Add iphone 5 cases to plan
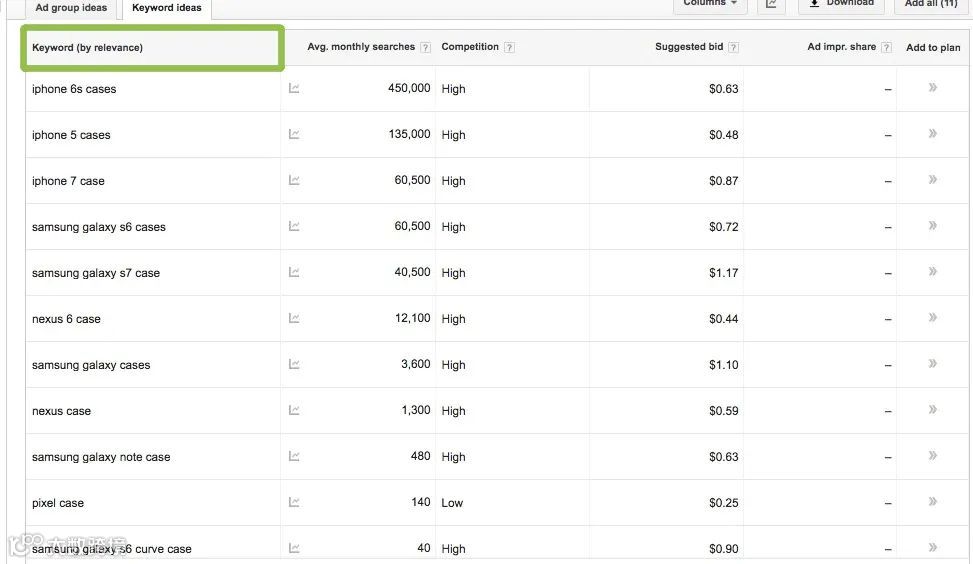The height and width of the screenshot is (564, 973). 933,133
